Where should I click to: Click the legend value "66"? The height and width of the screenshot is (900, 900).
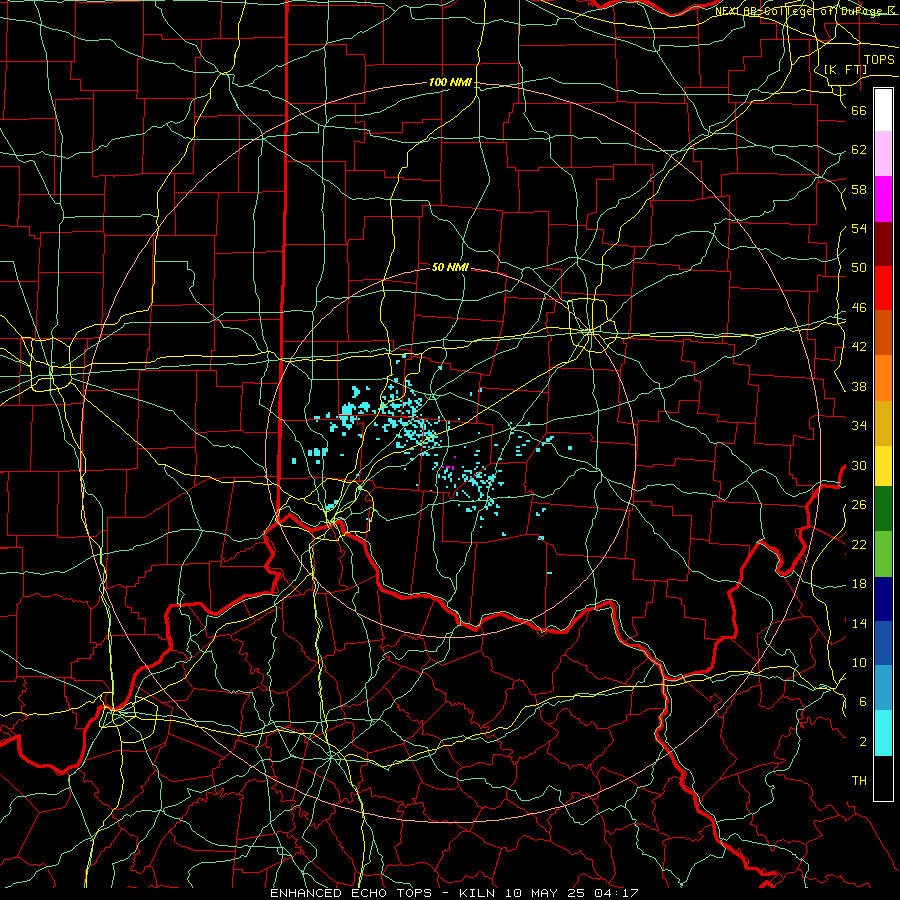(x=859, y=111)
